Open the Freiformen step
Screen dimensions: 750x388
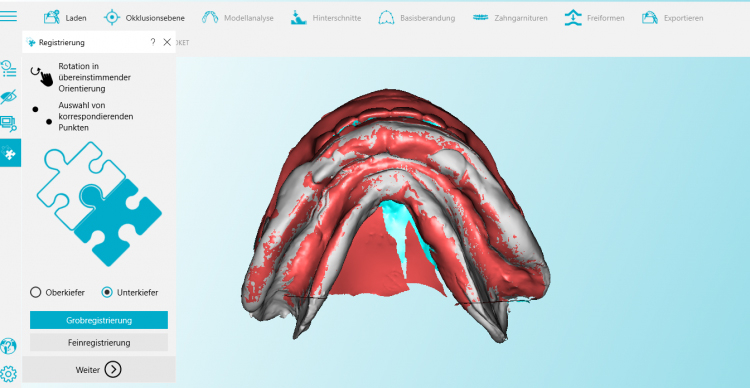click(594, 18)
